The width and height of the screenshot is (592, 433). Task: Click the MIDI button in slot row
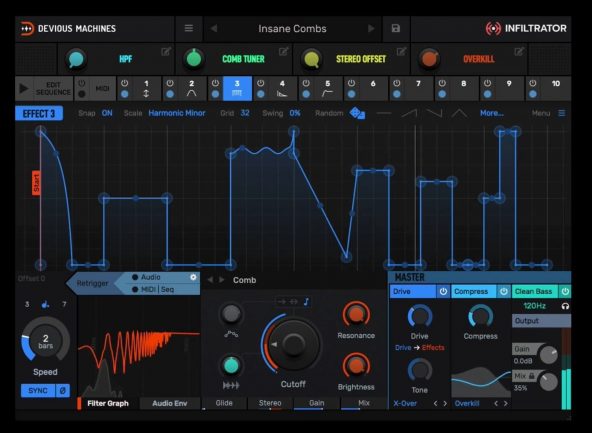(x=102, y=89)
